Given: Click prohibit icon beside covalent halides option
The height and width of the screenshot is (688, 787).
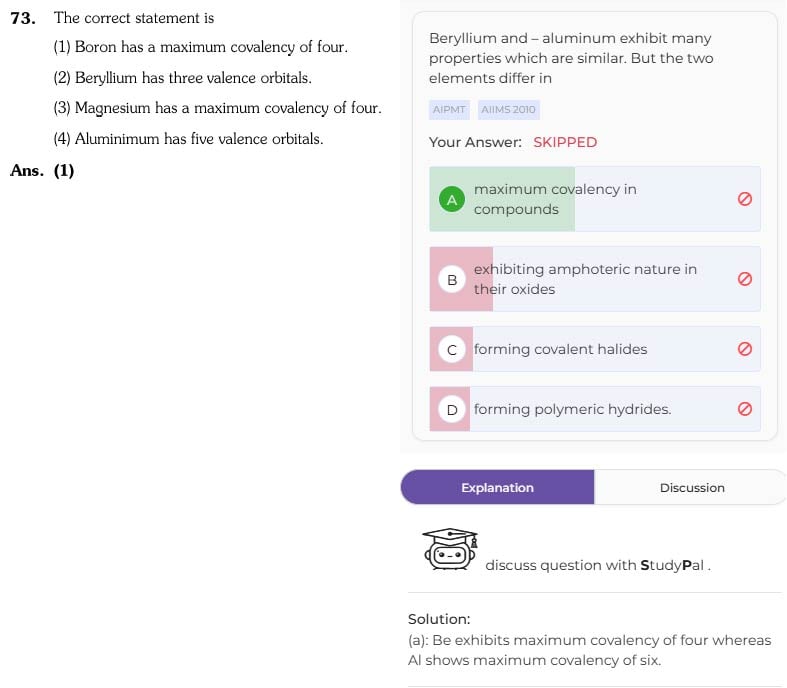Looking at the screenshot, I should 744,349.
